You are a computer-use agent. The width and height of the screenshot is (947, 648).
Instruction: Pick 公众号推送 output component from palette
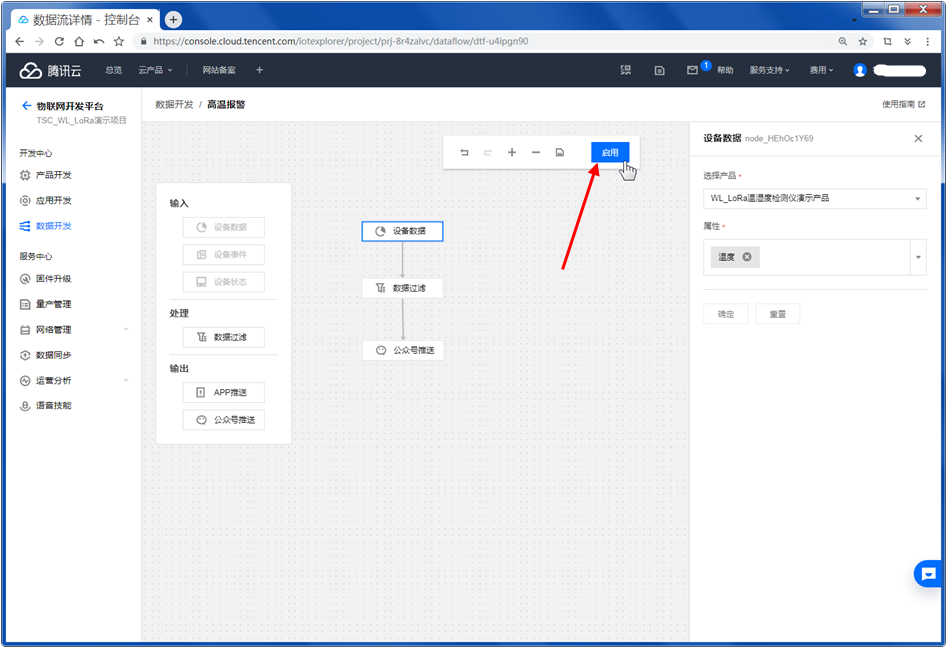click(x=223, y=420)
